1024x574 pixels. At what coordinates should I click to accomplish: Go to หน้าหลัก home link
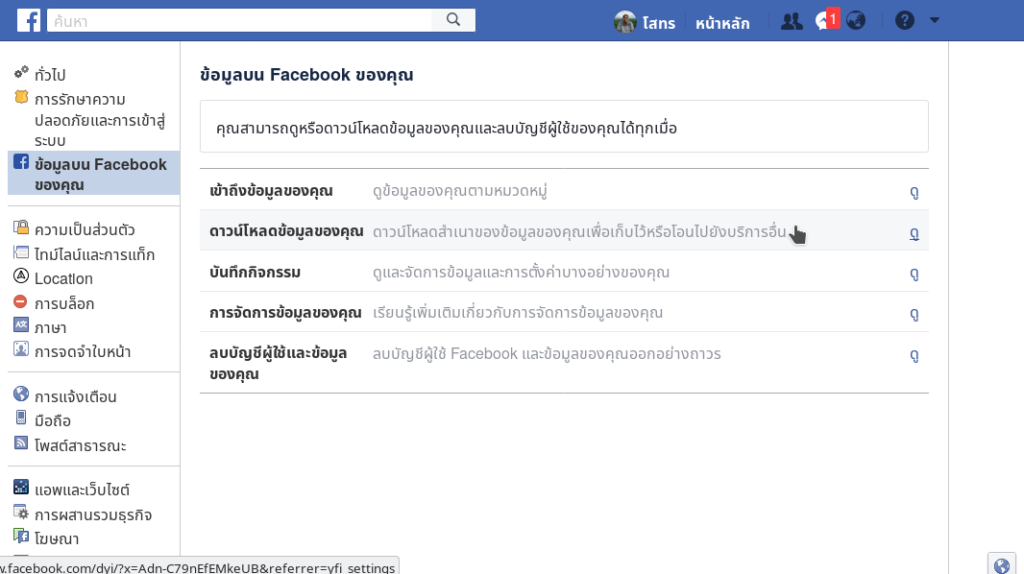(x=722, y=23)
